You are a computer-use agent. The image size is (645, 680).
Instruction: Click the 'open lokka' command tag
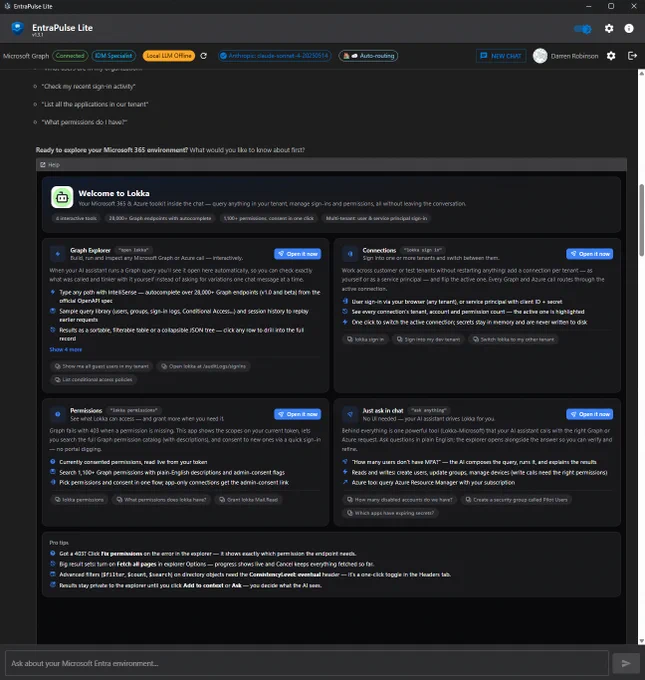click(134, 250)
